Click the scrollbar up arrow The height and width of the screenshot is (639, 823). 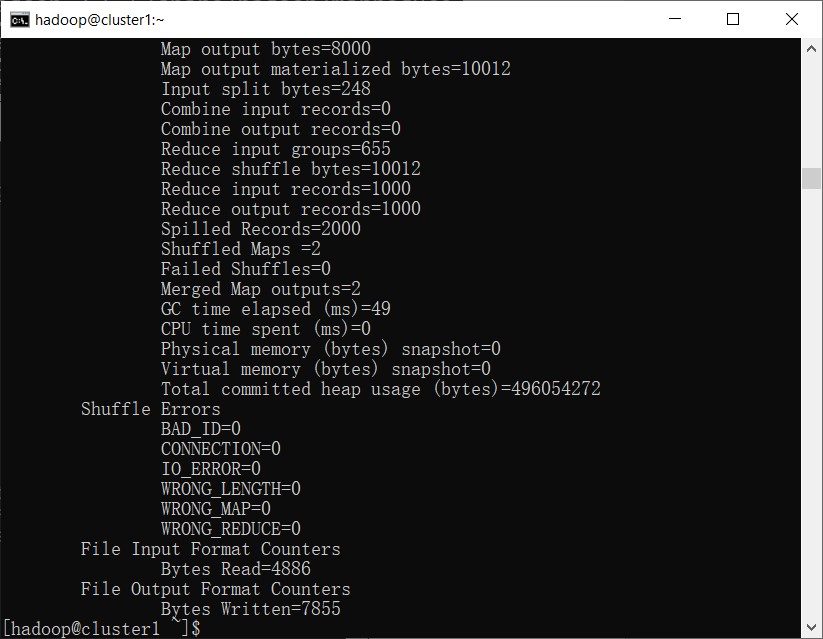811,47
